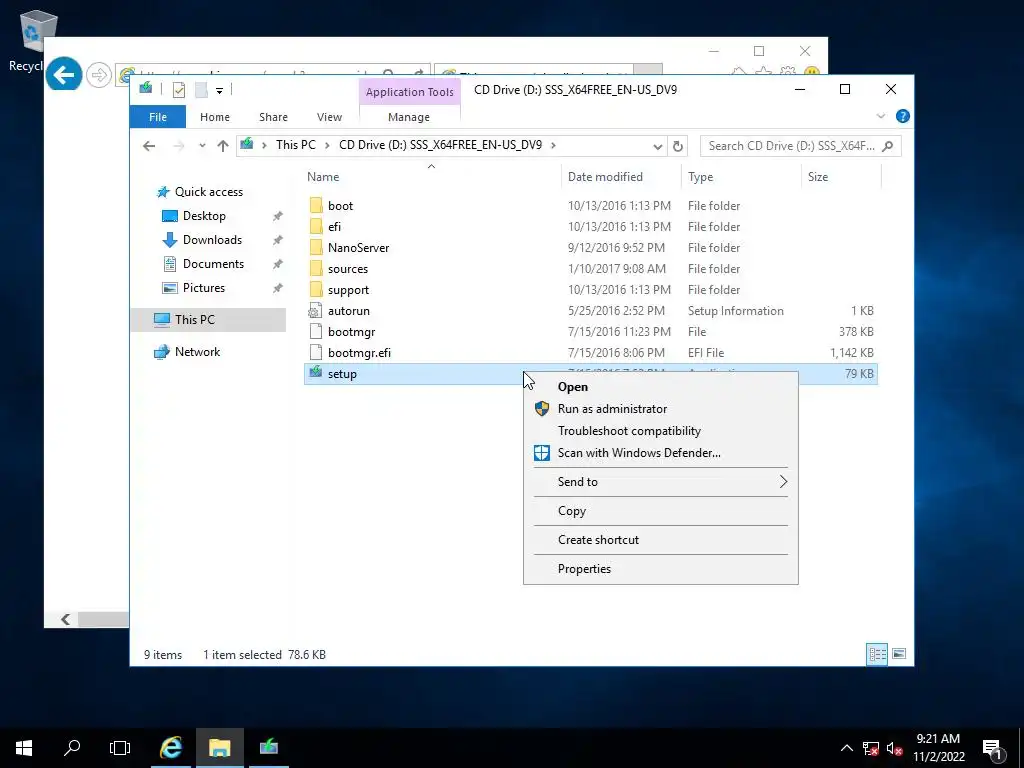The image size is (1024, 768).
Task: Select the bootmgr file icon
Action: (x=316, y=332)
